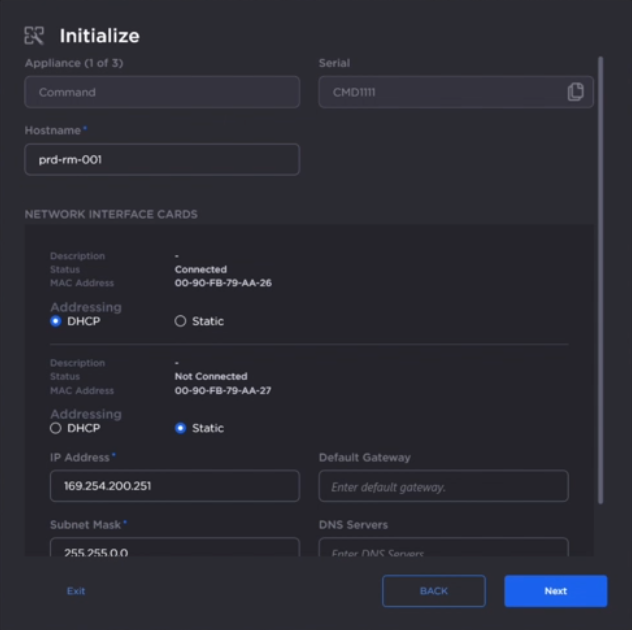Click the Subnet Mask input field
Viewport: 632px width, 630px height.
[174, 548]
